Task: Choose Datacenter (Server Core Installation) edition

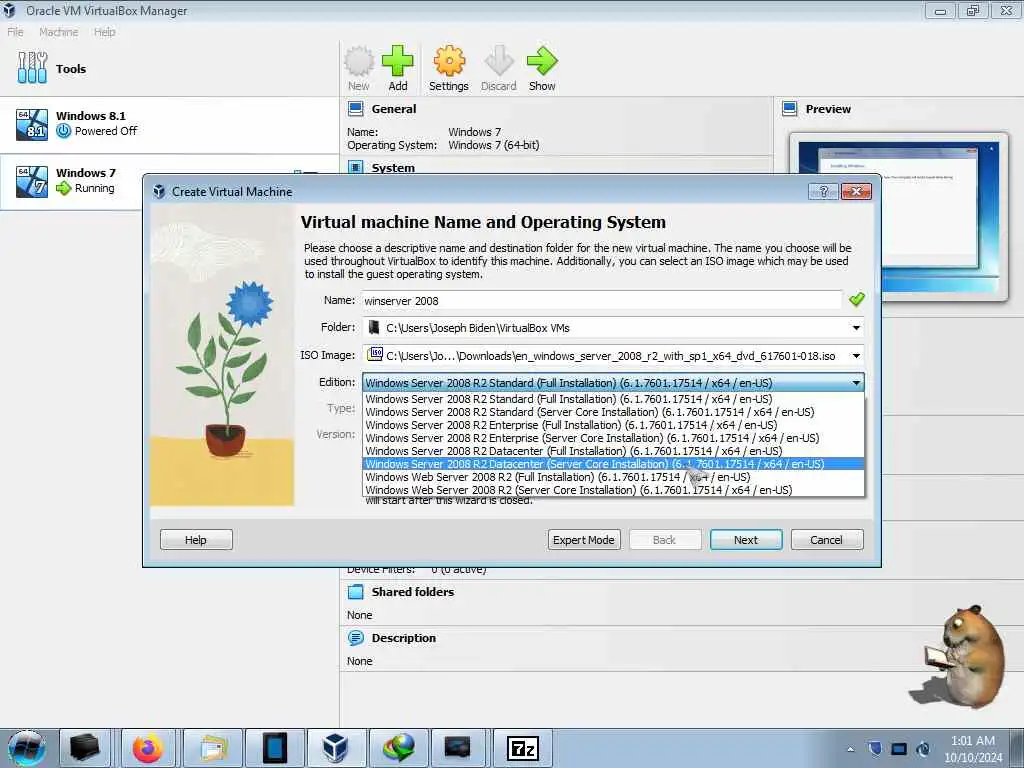Action: 613,464
